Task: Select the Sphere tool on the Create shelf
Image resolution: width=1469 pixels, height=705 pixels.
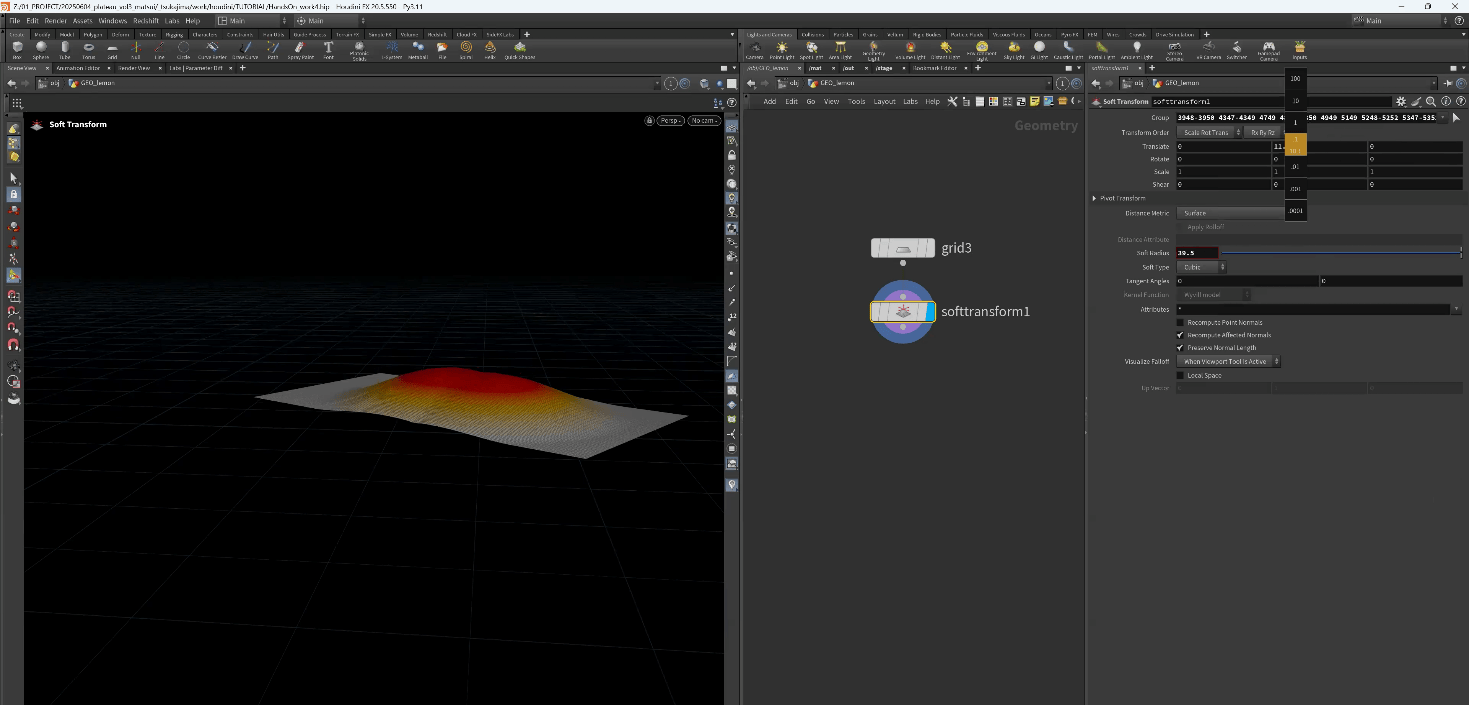Action: (x=41, y=49)
